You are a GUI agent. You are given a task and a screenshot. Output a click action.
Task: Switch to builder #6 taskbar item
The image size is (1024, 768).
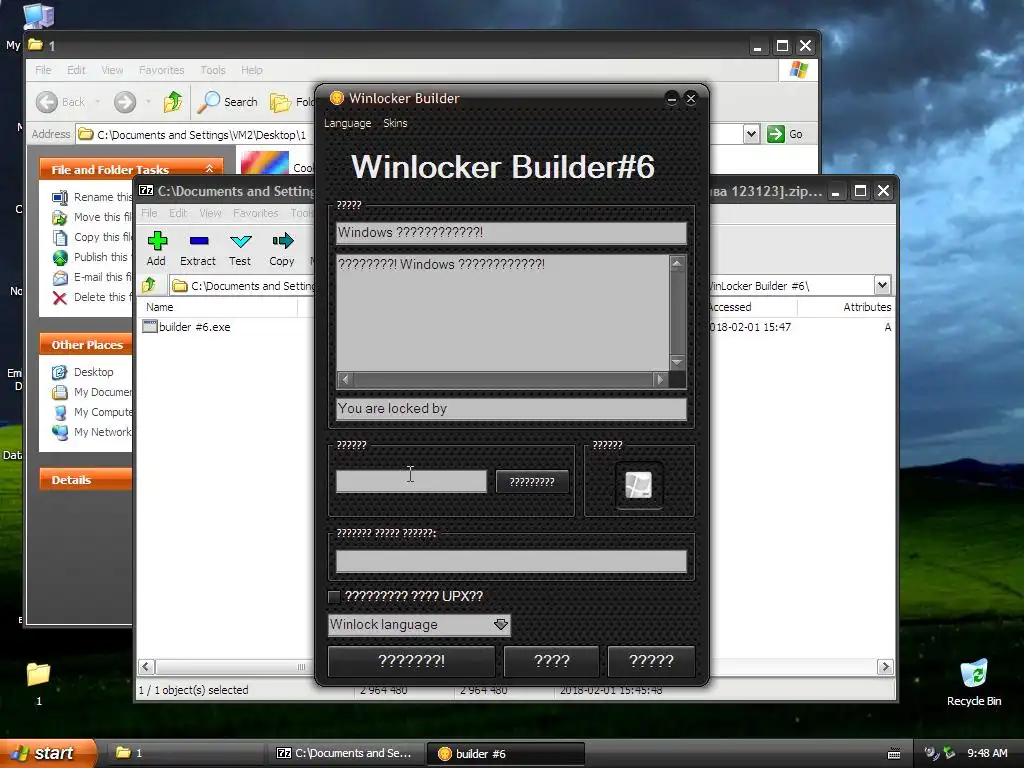point(505,753)
